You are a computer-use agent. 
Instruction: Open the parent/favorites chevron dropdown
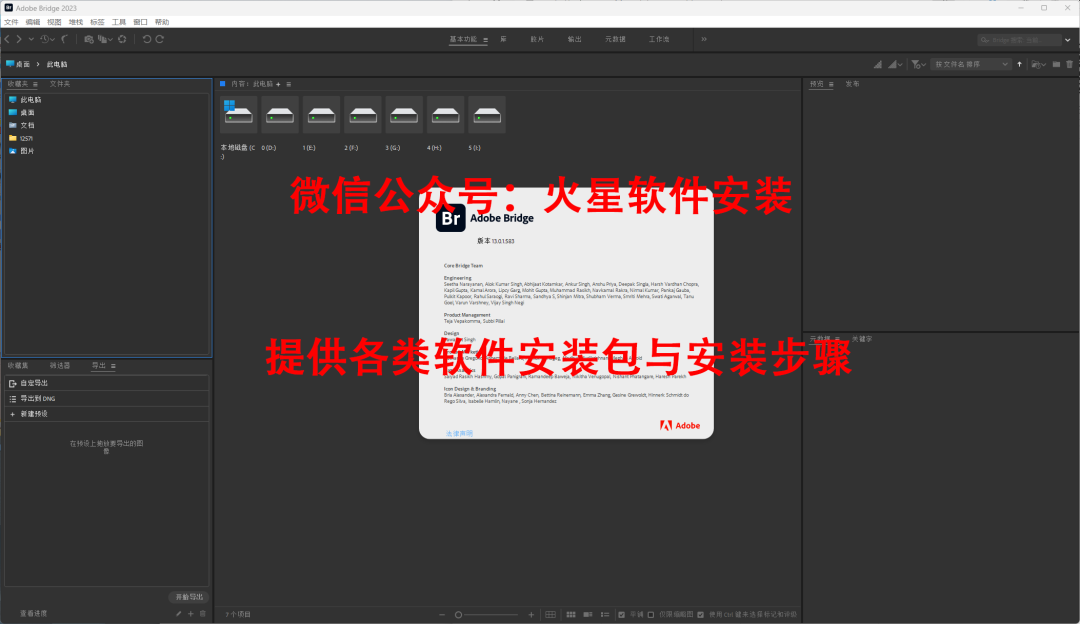click(31, 39)
